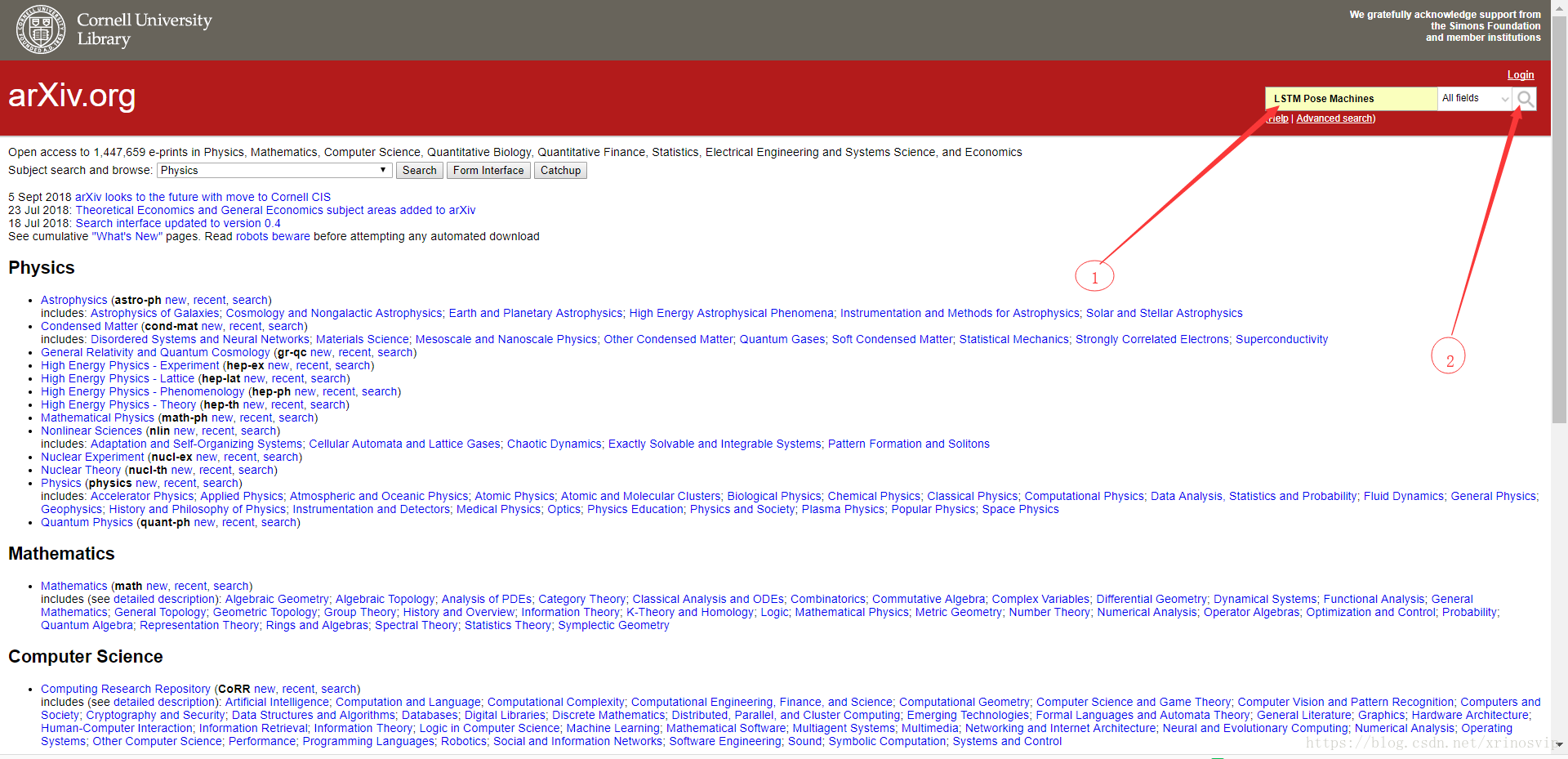Expand the Physics subject dropdown
Image resolution: width=1568 pixels, height=759 pixels.
pos(274,170)
